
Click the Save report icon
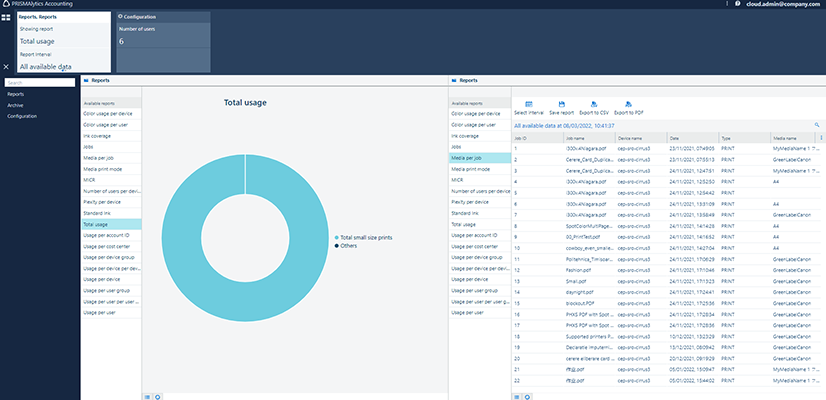coord(561,104)
